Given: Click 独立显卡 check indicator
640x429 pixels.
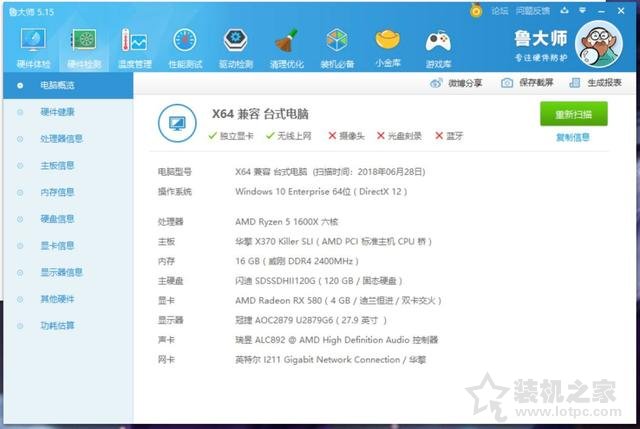Looking at the screenshot, I should pos(231,136).
